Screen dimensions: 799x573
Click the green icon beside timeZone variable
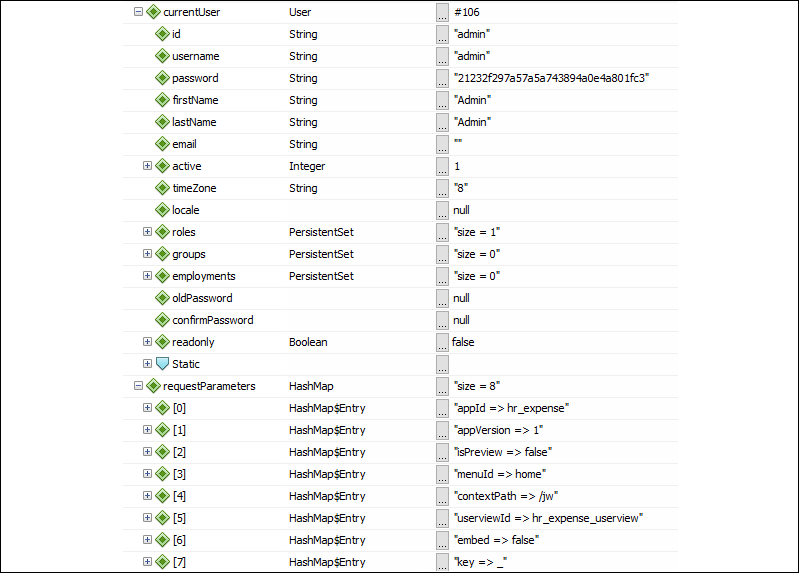(162, 188)
